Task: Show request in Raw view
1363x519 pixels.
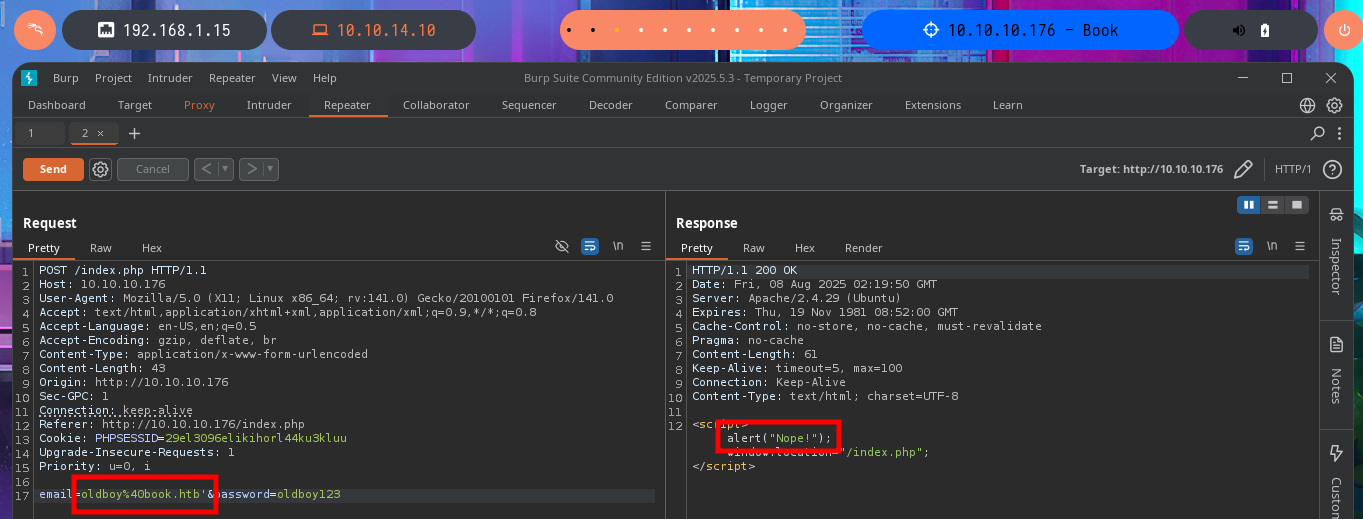Action: click(101, 248)
